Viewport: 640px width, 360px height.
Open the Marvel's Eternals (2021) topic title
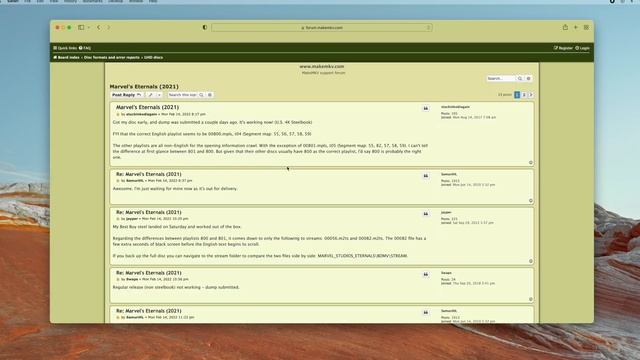tap(144, 87)
